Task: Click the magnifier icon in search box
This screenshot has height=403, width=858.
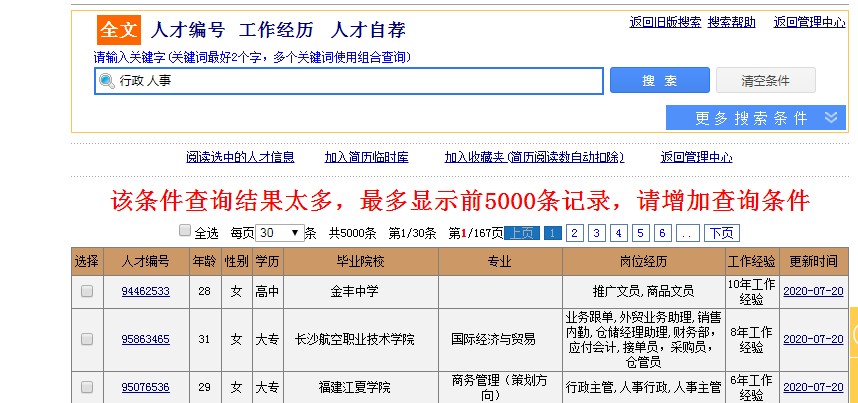Action: (107, 81)
